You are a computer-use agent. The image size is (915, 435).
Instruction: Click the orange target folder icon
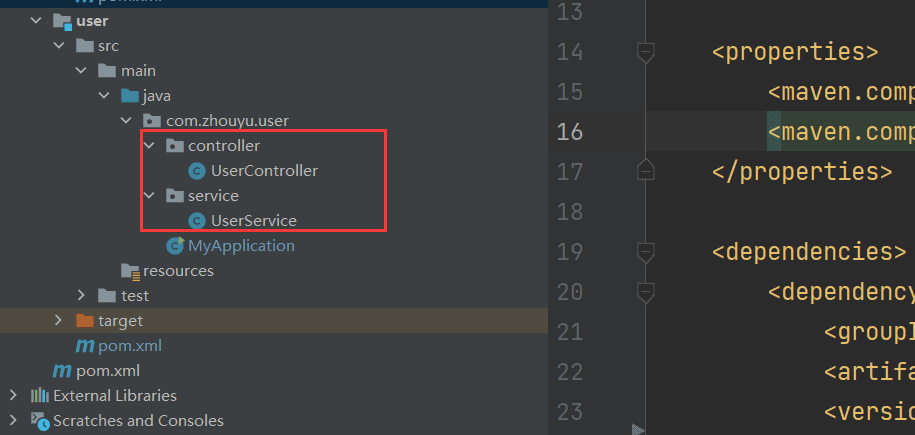pos(85,321)
